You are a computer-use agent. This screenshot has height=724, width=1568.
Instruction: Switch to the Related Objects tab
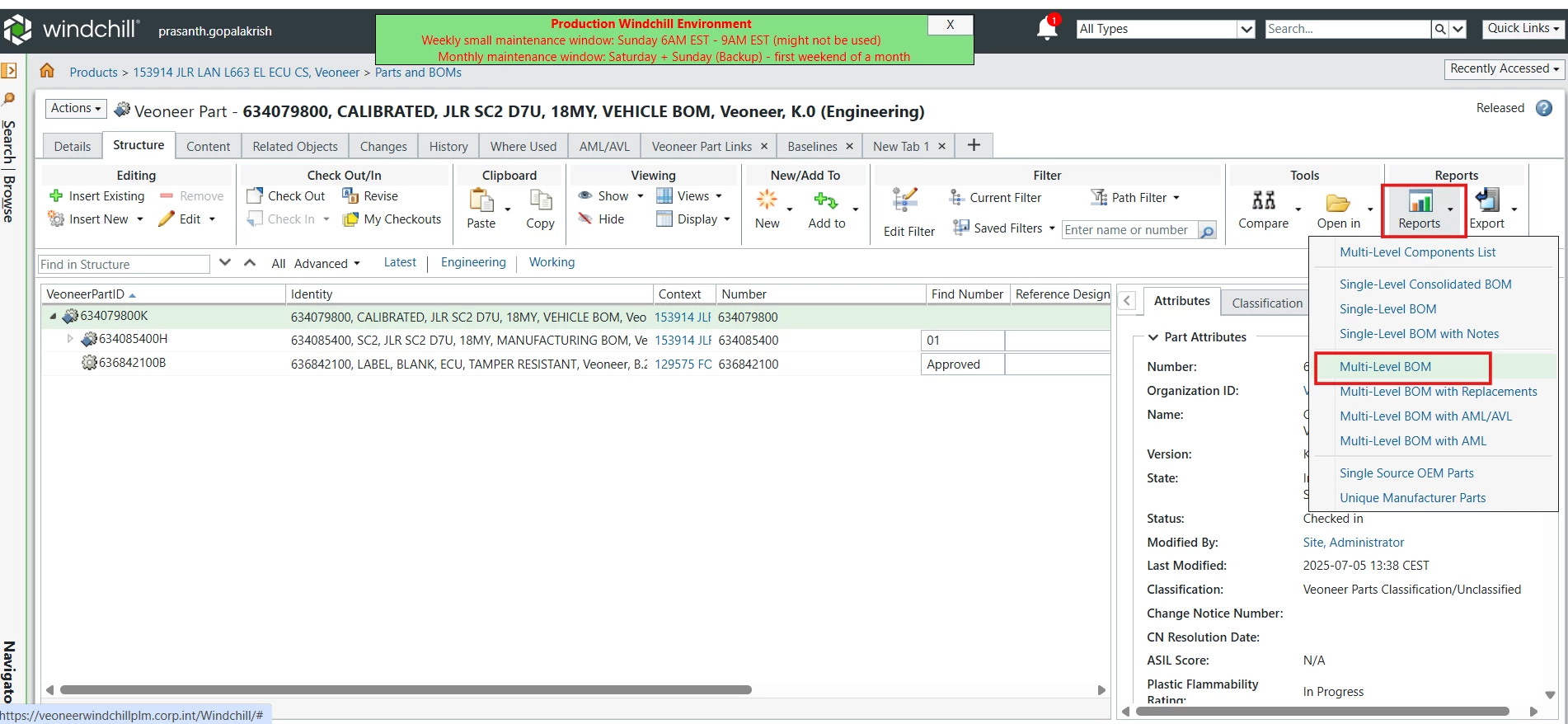pyautogui.click(x=295, y=146)
